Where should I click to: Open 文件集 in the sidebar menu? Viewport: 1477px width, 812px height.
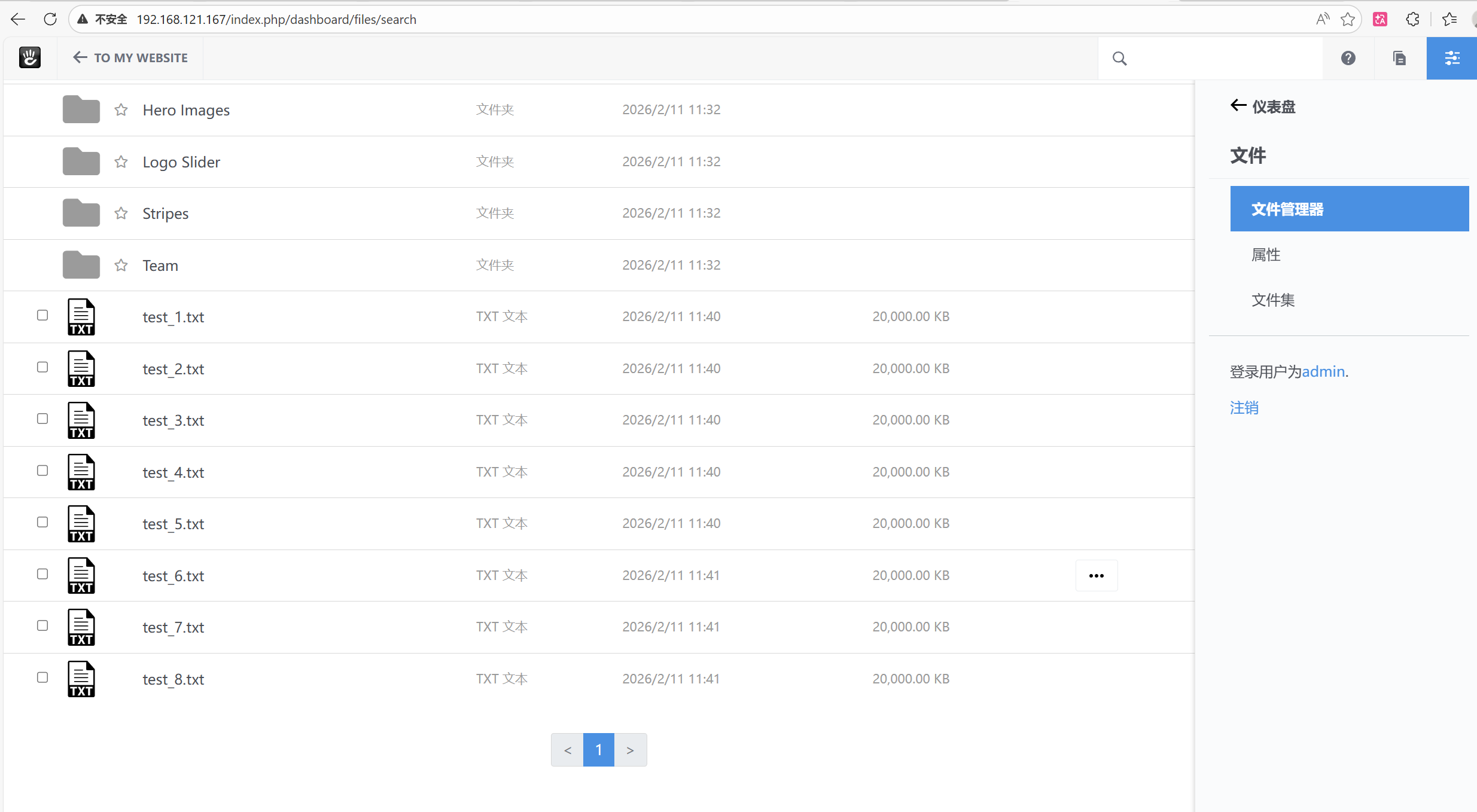tap(1272, 300)
